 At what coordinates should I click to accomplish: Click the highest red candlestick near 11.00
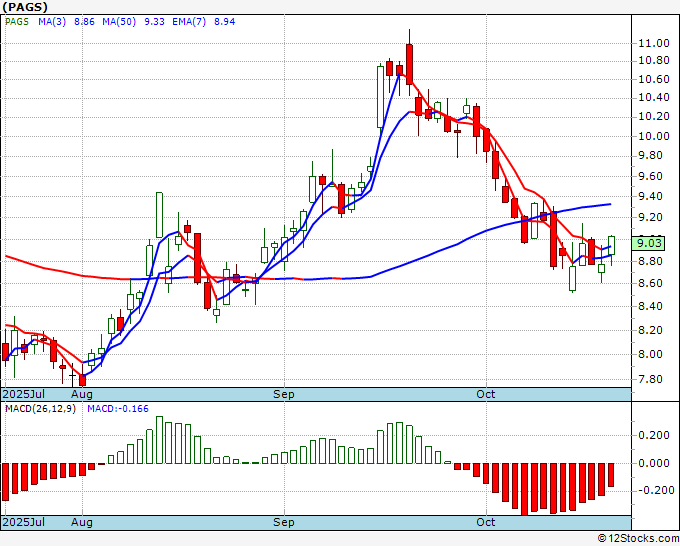[x=409, y=64]
